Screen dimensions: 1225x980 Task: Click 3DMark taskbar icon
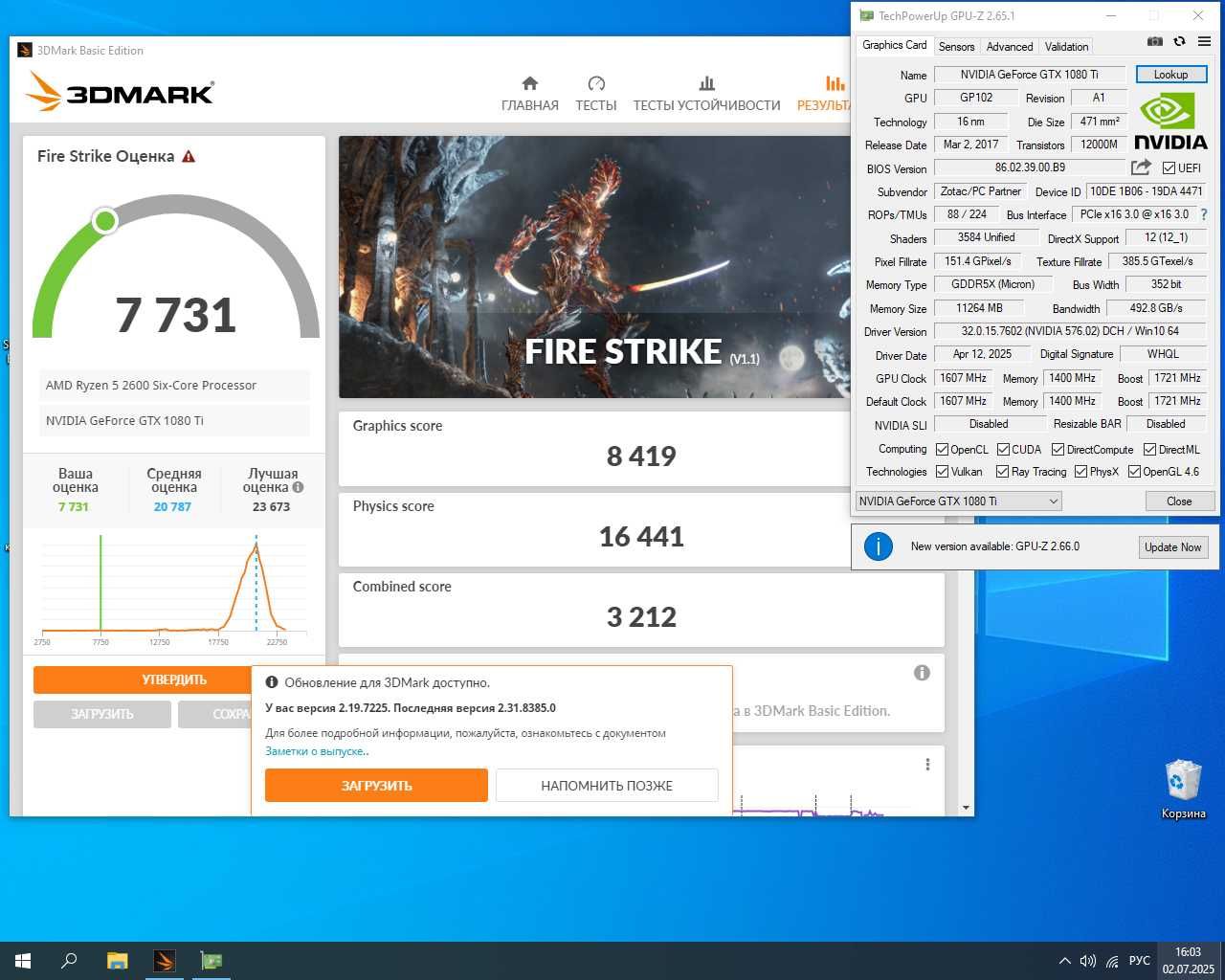[164, 961]
